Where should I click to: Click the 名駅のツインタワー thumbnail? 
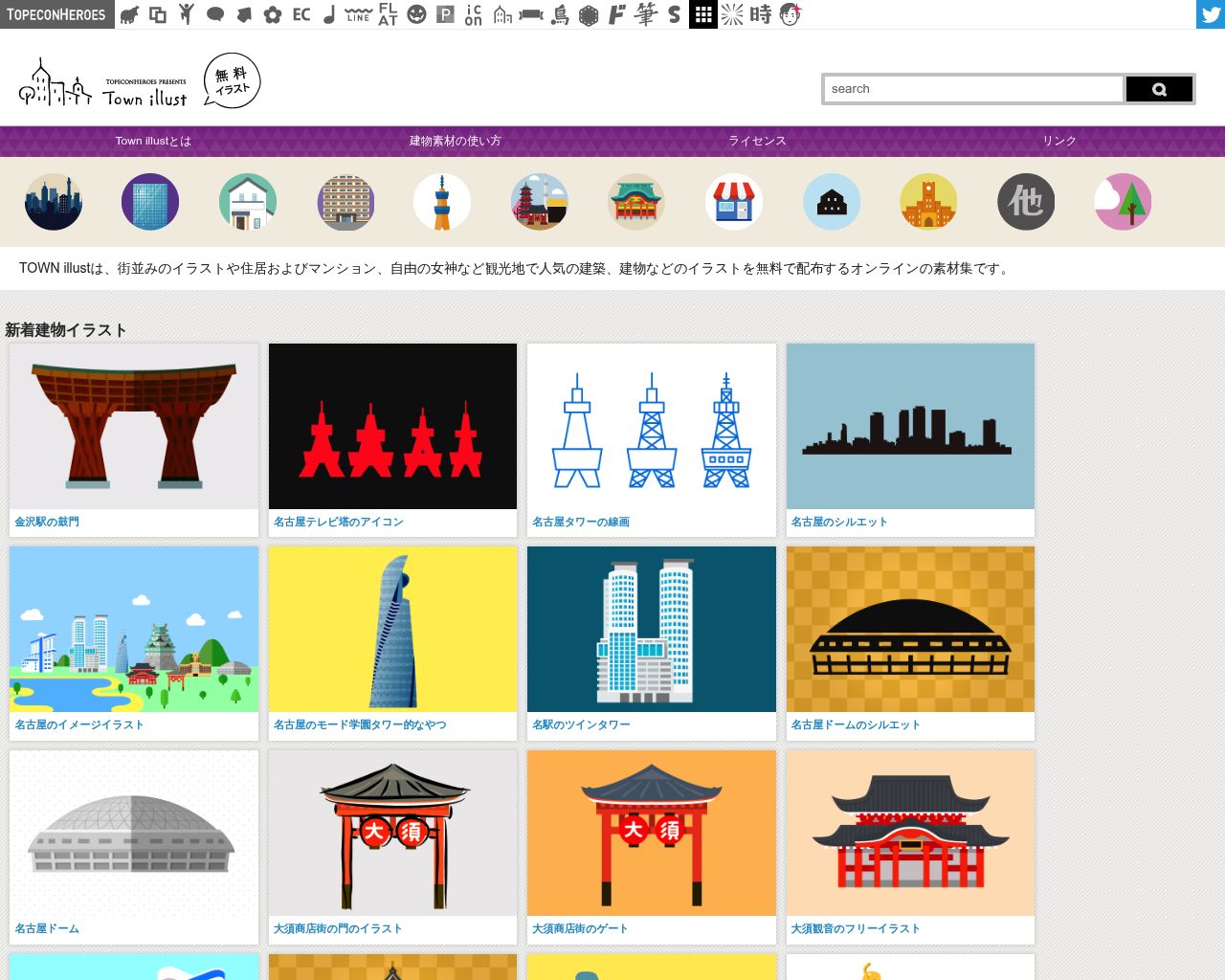[x=652, y=629]
